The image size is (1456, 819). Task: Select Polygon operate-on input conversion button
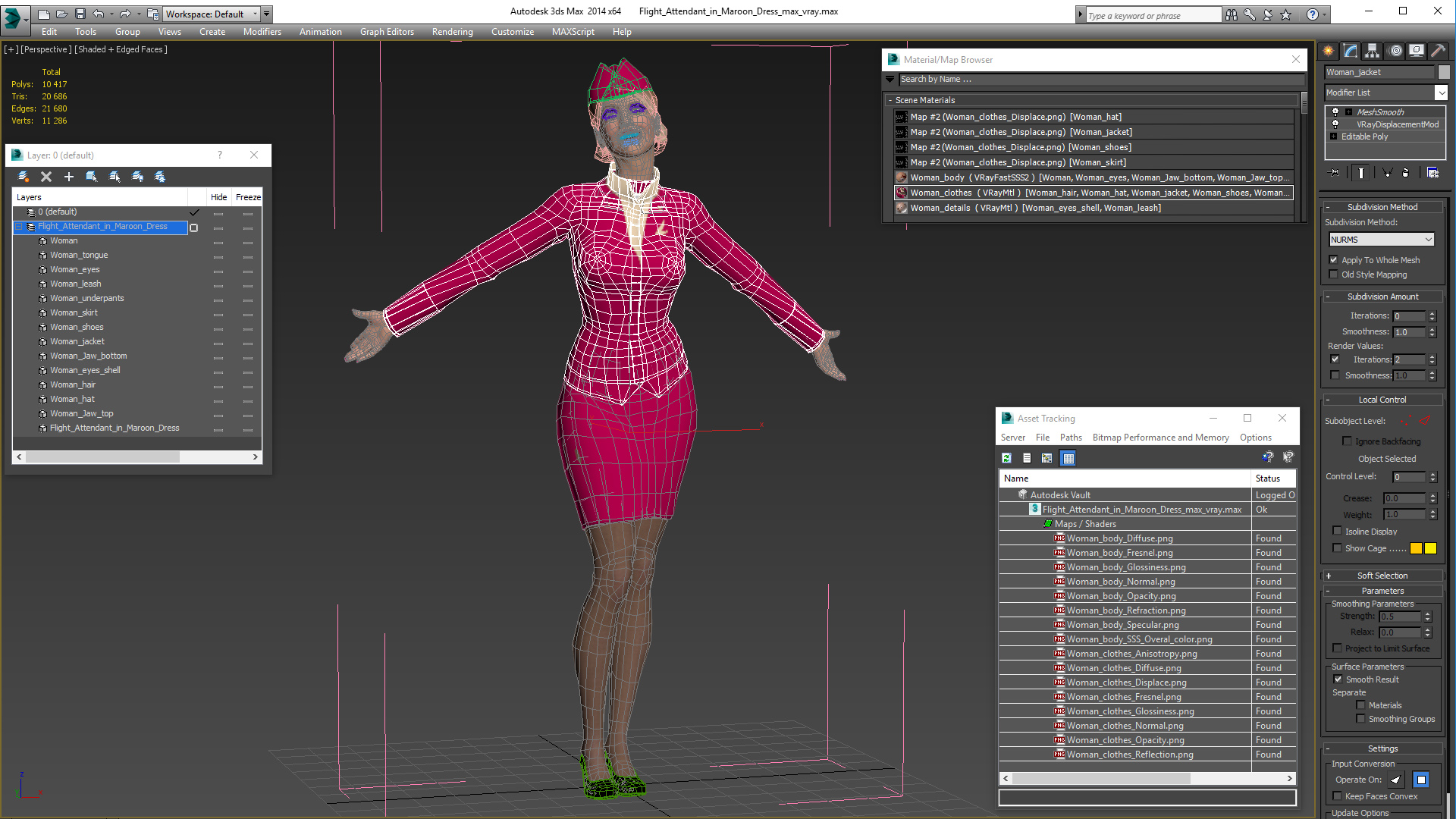pyautogui.click(x=1421, y=780)
